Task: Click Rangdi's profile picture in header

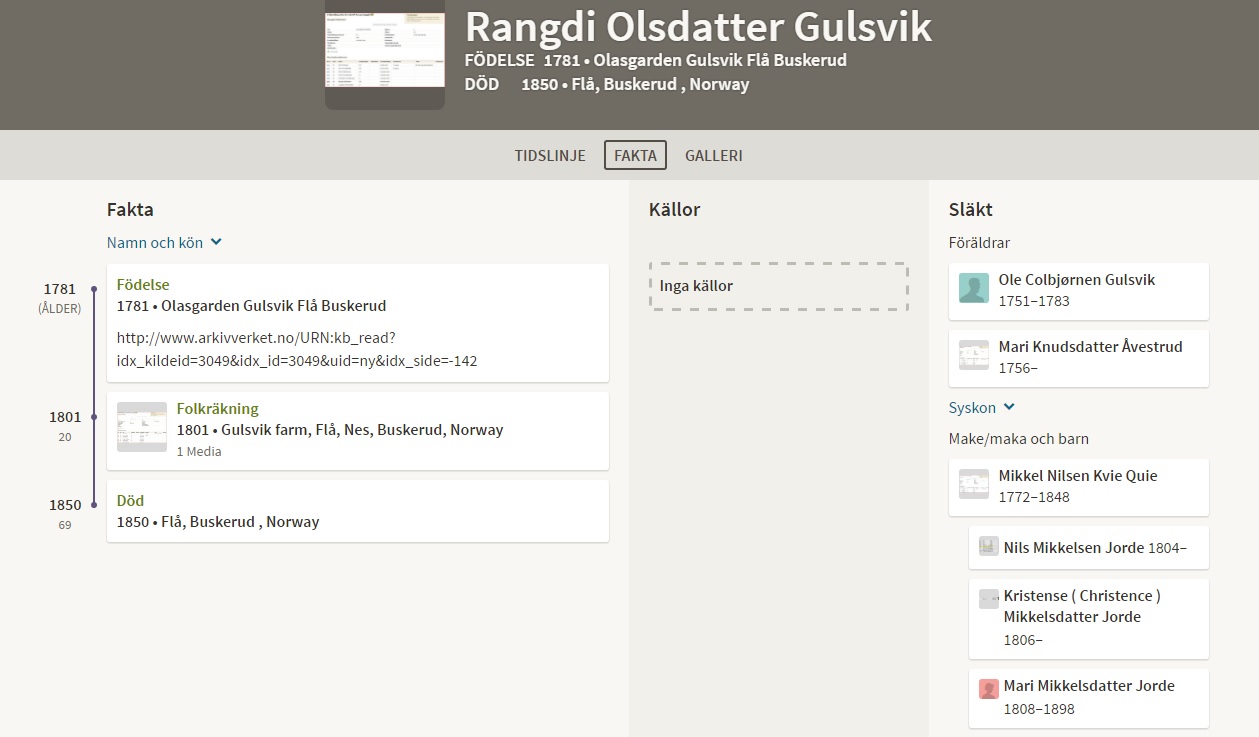Action: point(385,55)
